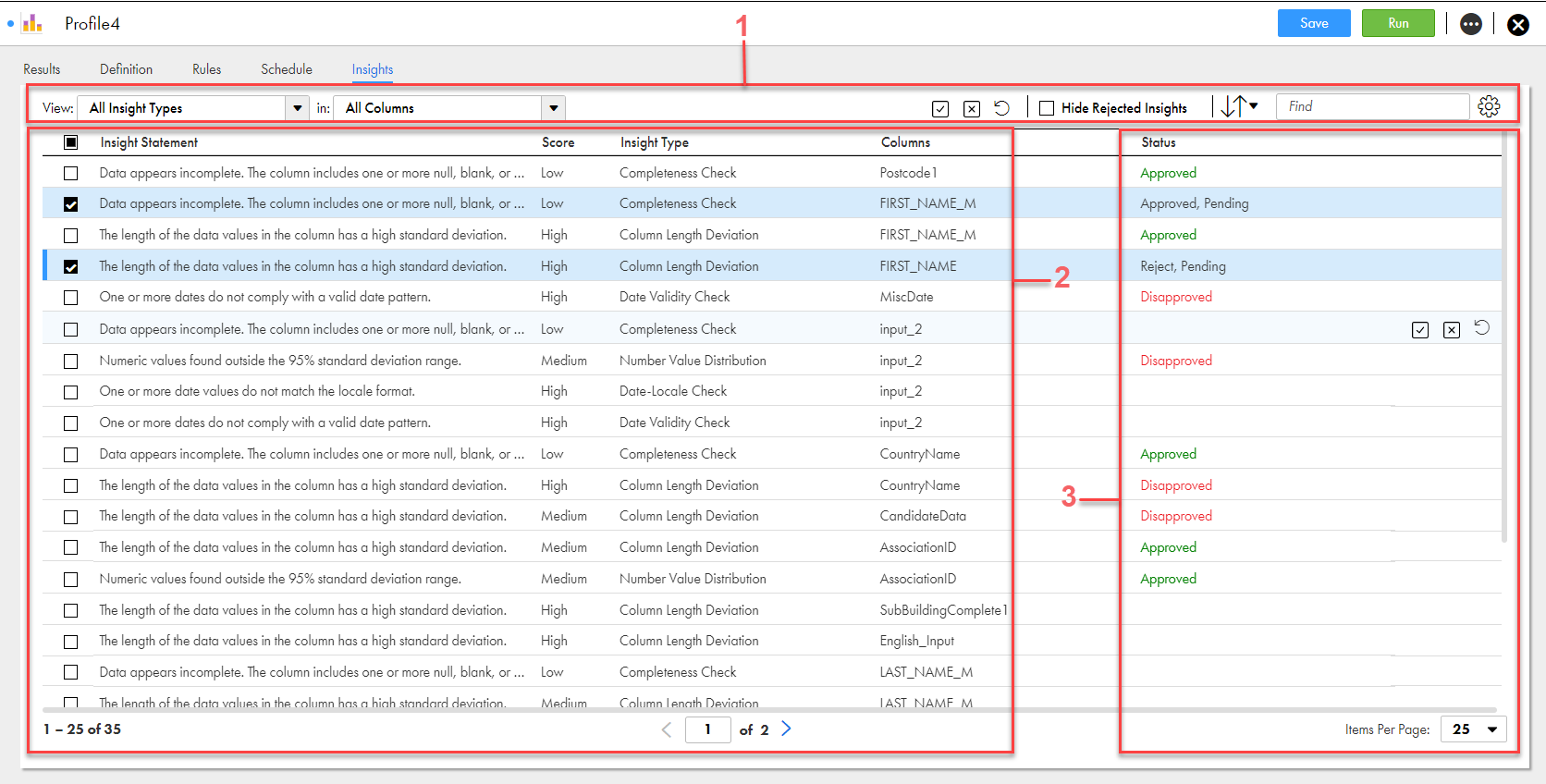Click the English_Input column cell
This screenshot has width=1546, height=784.
click(x=916, y=641)
